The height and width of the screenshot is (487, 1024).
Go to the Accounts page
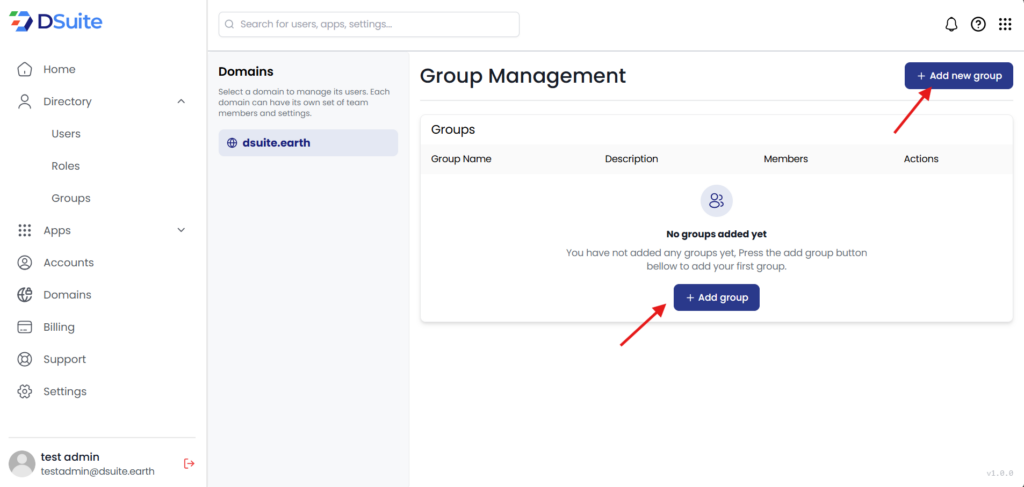(68, 262)
